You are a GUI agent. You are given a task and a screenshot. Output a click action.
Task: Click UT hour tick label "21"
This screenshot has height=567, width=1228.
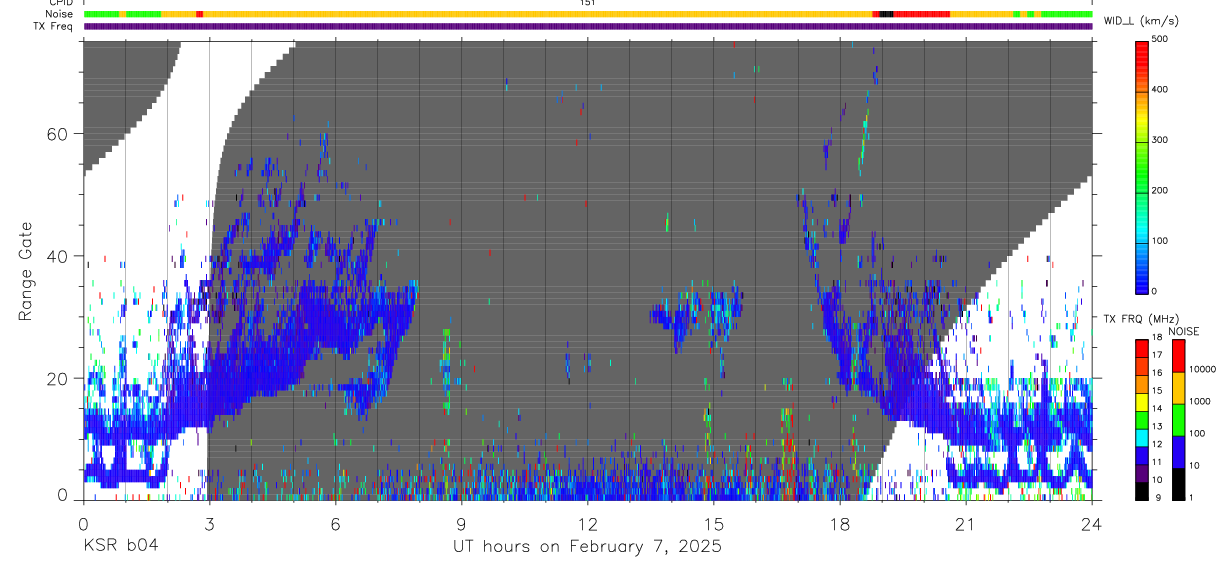click(965, 523)
